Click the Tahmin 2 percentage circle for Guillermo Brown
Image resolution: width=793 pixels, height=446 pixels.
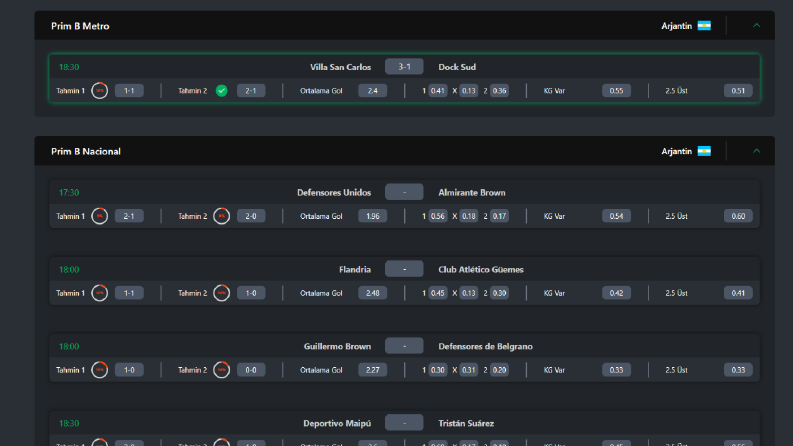click(222, 370)
